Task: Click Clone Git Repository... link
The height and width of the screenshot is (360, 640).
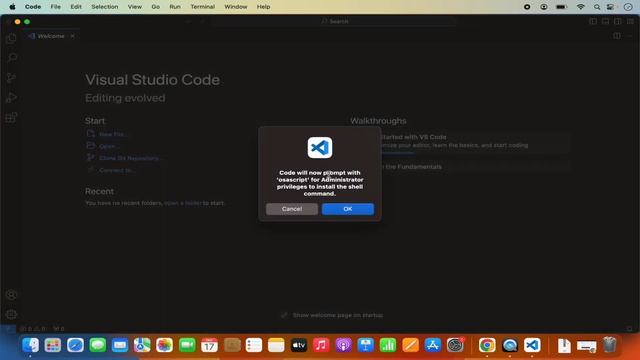Action: (x=129, y=158)
